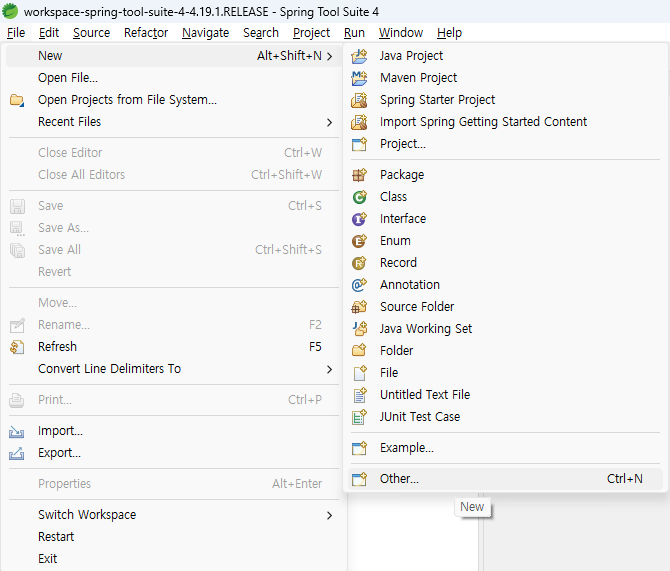Click the Export icon in File menu
The height and width of the screenshot is (571, 670).
17,453
